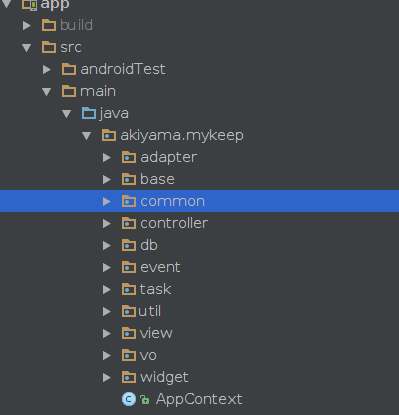The width and height of the screenshot is (399, 415).
Task: Collapse the main folder arrow
Action: coord(47,91)
